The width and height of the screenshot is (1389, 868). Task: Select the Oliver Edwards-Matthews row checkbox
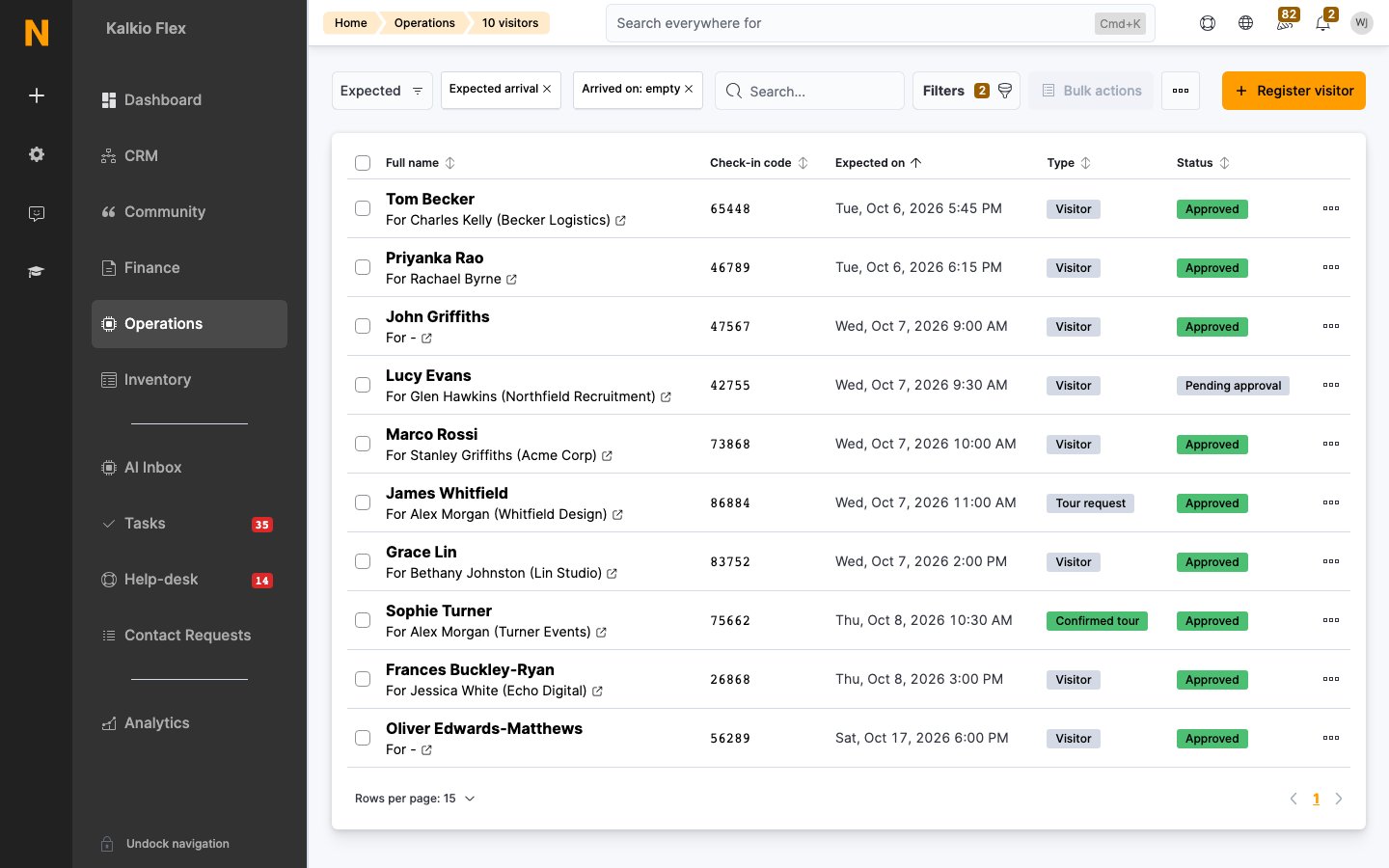(363, 738)
